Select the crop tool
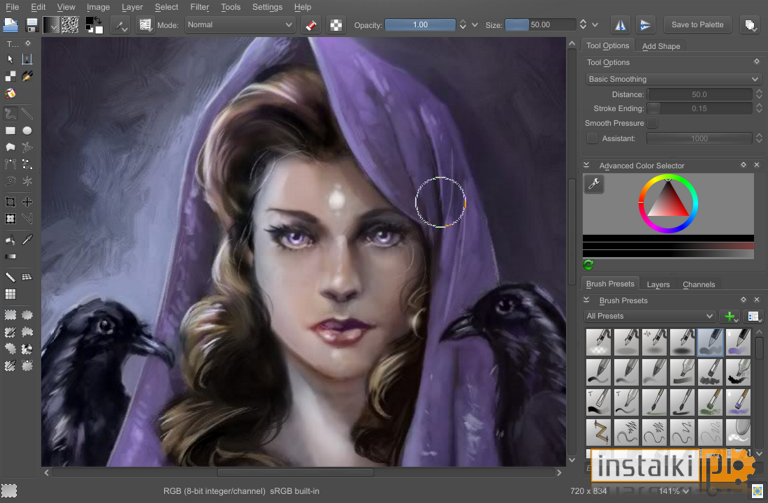The width and height of the screenshot is (768, 503). 10,202
